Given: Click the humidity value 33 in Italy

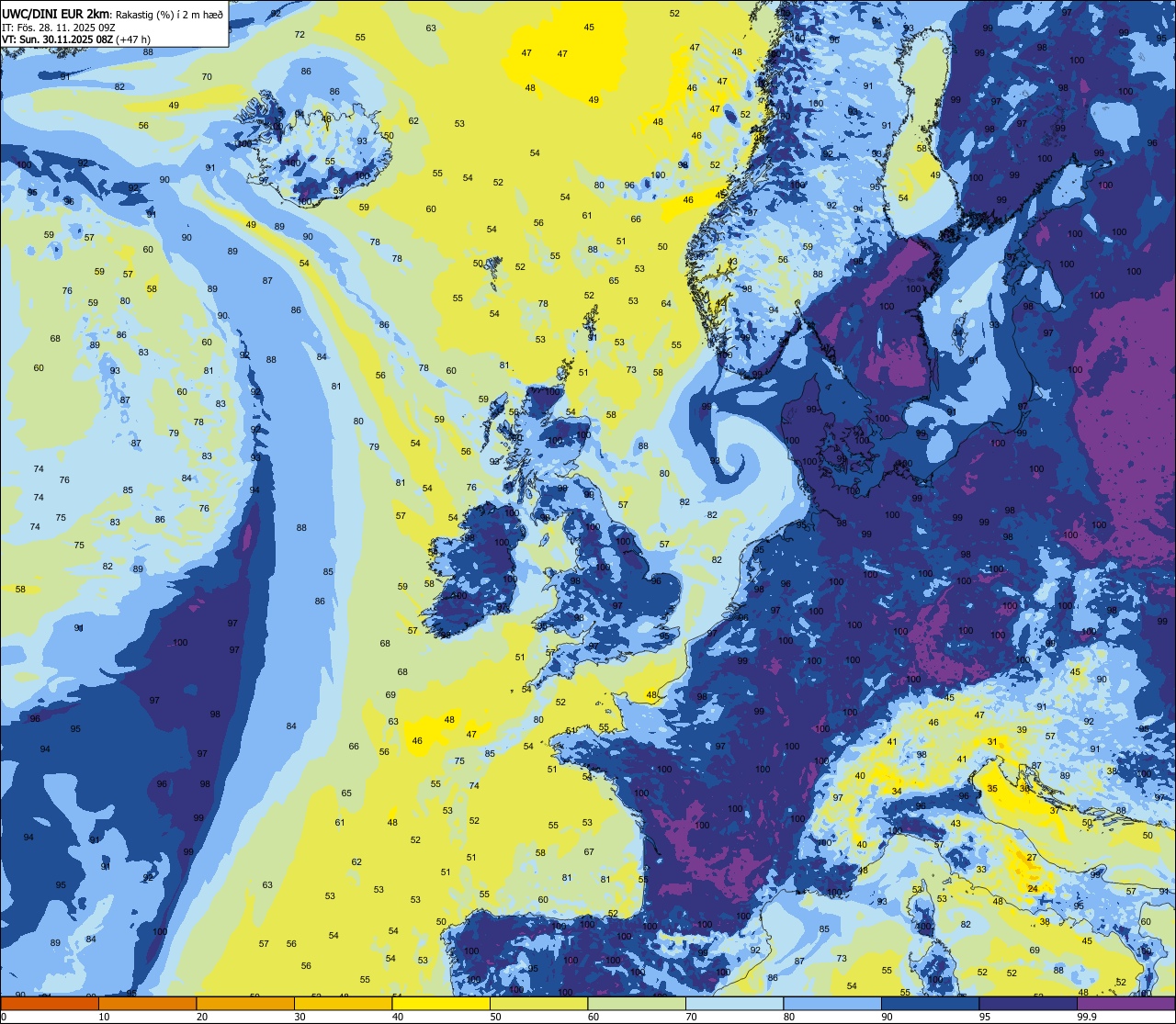Looking at the screenshot, I should [x=981, y=869].
